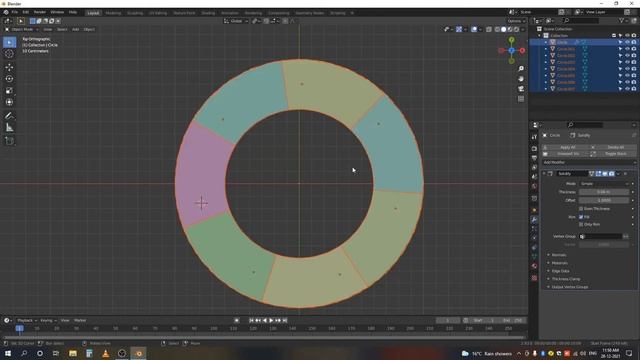640x360 pixels.
Task: Hide the Circle object in outliner
Action: coord(627,42)
